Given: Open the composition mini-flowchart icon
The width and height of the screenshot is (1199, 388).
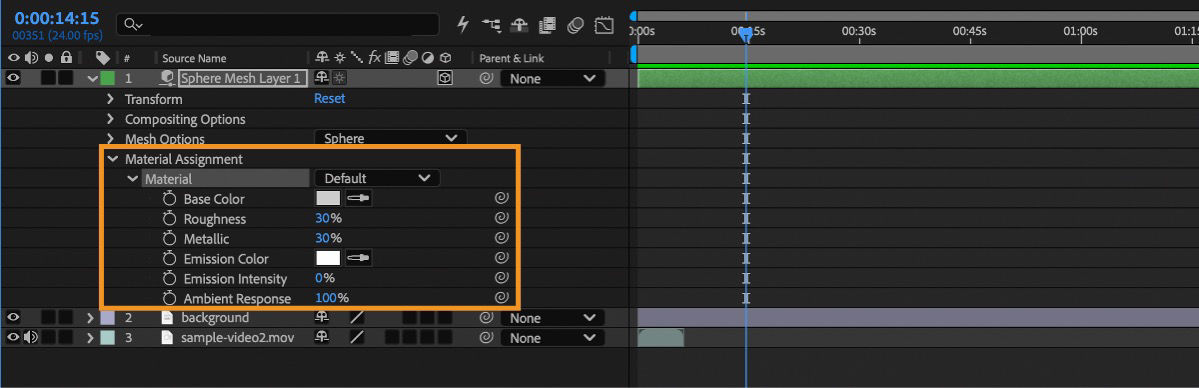Looking at the screenshot, I should coord(491,24).
